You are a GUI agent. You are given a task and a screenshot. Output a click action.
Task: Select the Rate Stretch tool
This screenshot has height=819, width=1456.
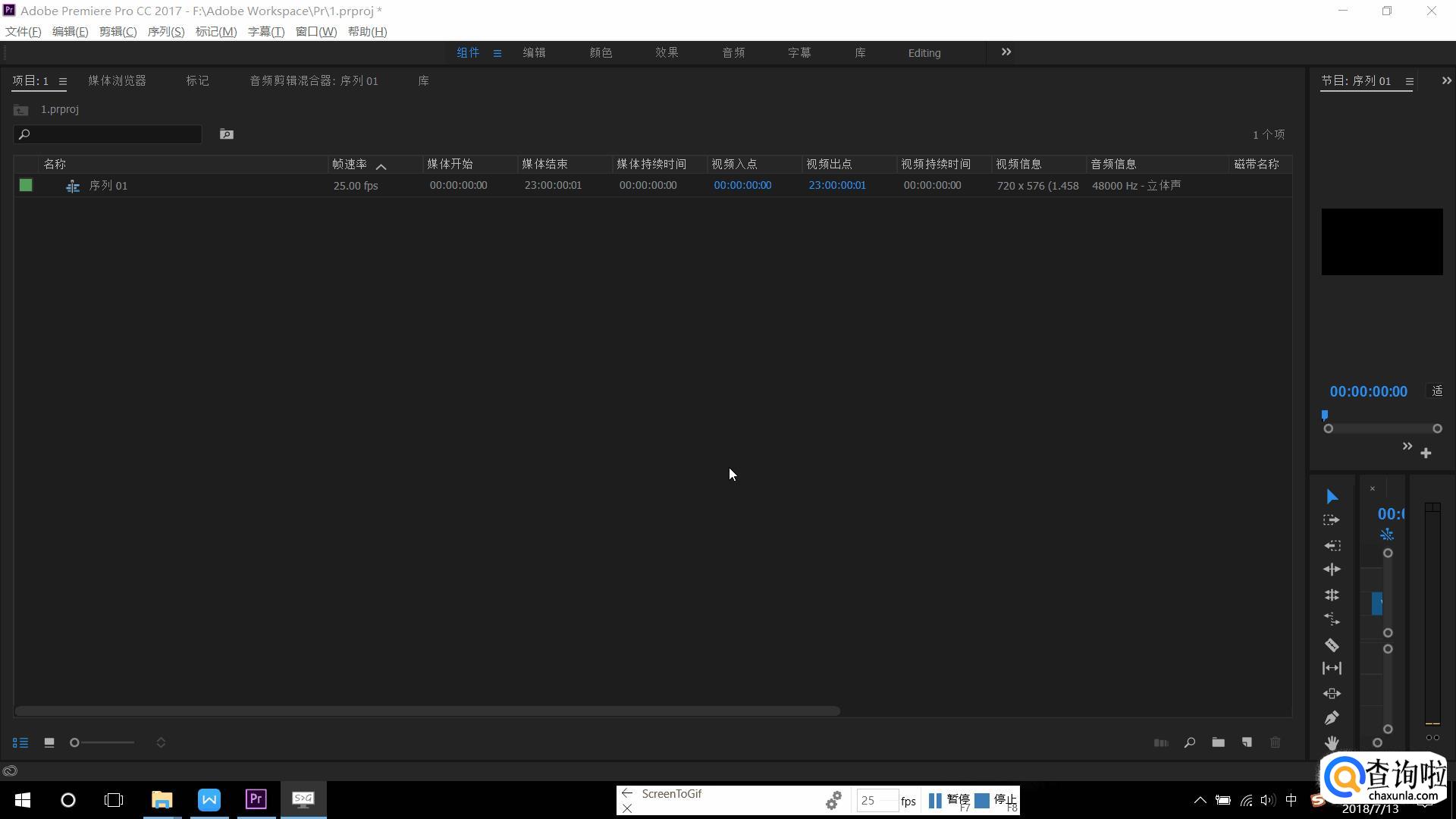[x=1332, y=620]
